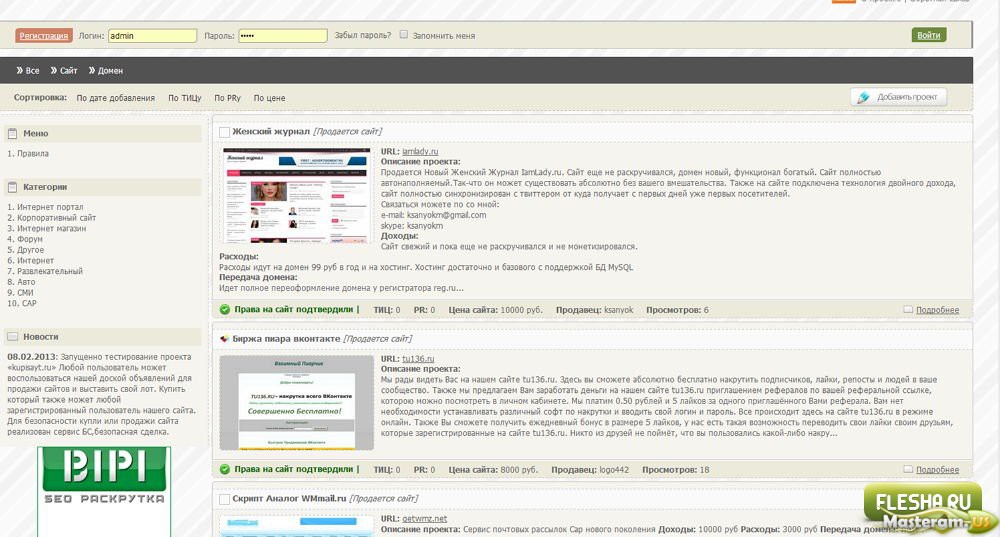Click the price 8000 руб. value
This screenshot has height=537, width=1000.
coord(519,469)
